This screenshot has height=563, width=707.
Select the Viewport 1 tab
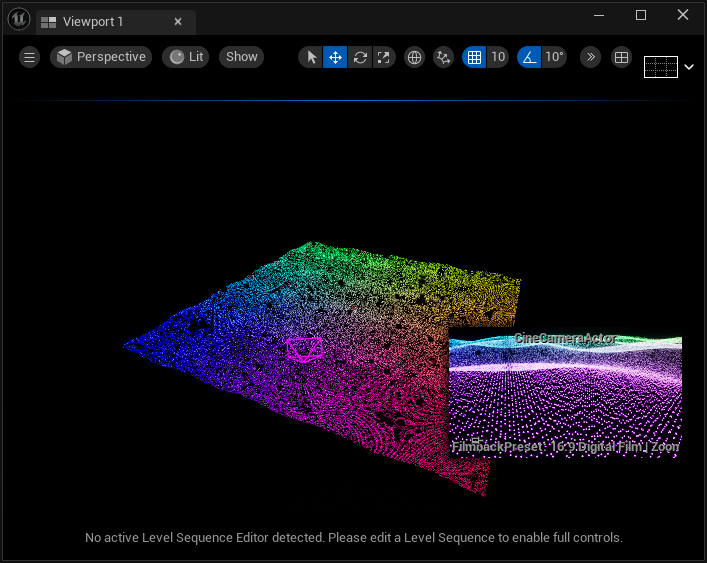tap(93, 21)
